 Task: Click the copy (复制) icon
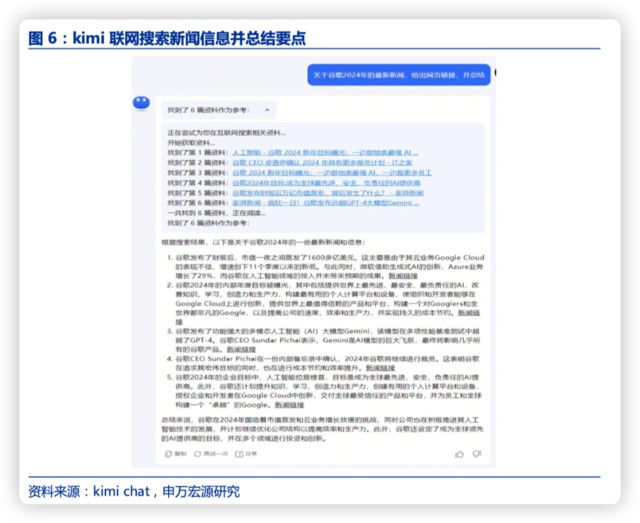pyautogui.click(x=168, y=454)
